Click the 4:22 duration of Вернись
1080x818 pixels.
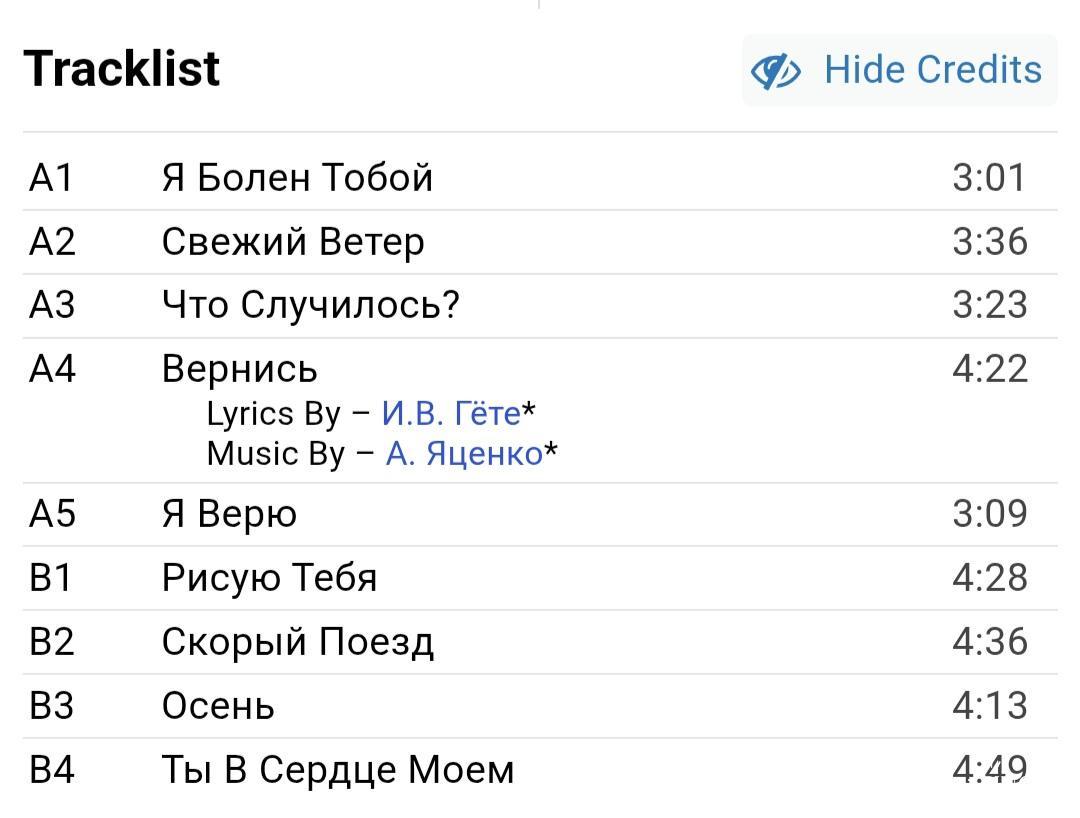pos(990,369)
